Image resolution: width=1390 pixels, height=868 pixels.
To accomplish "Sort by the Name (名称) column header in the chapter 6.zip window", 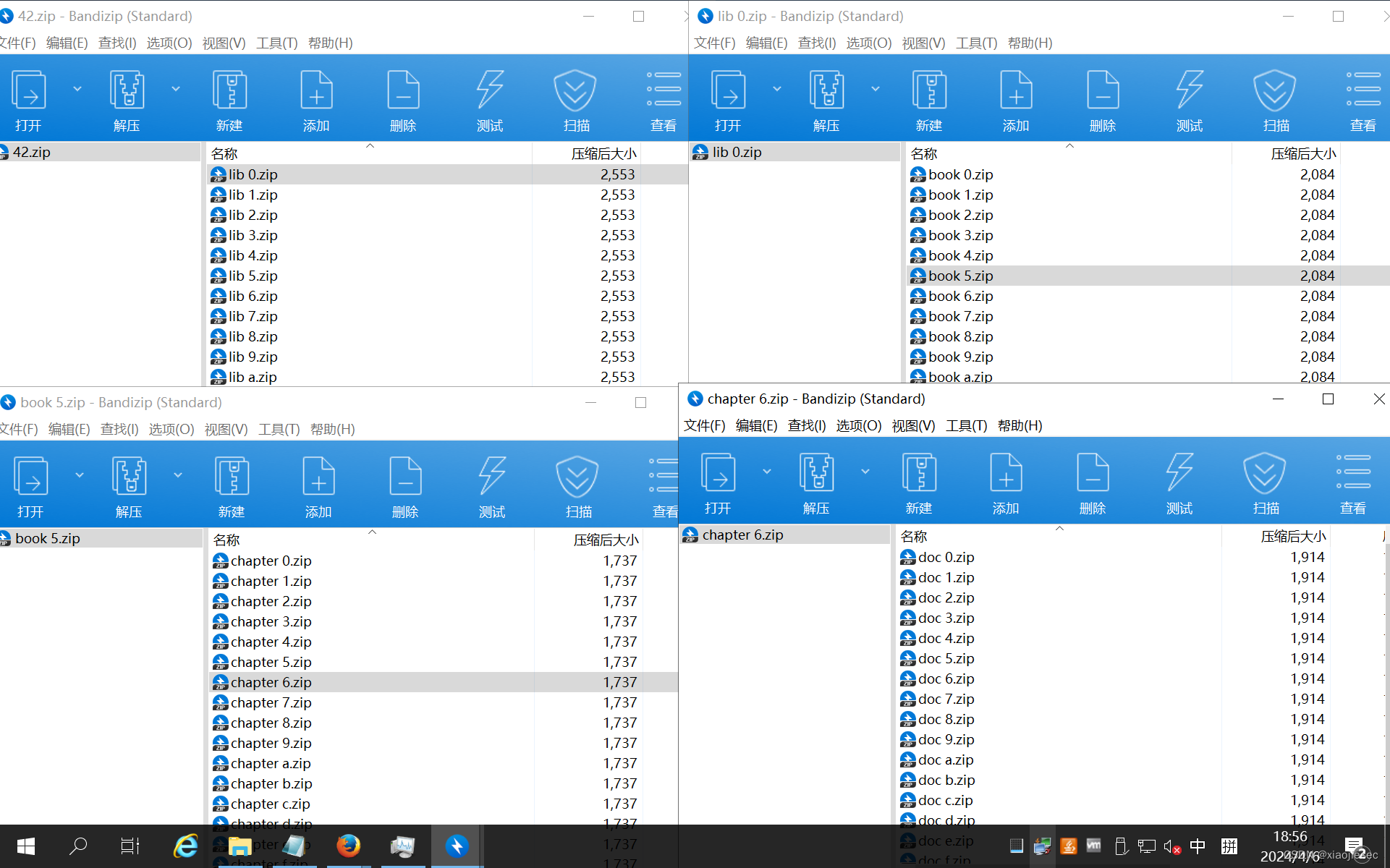I will click(914, 537).
